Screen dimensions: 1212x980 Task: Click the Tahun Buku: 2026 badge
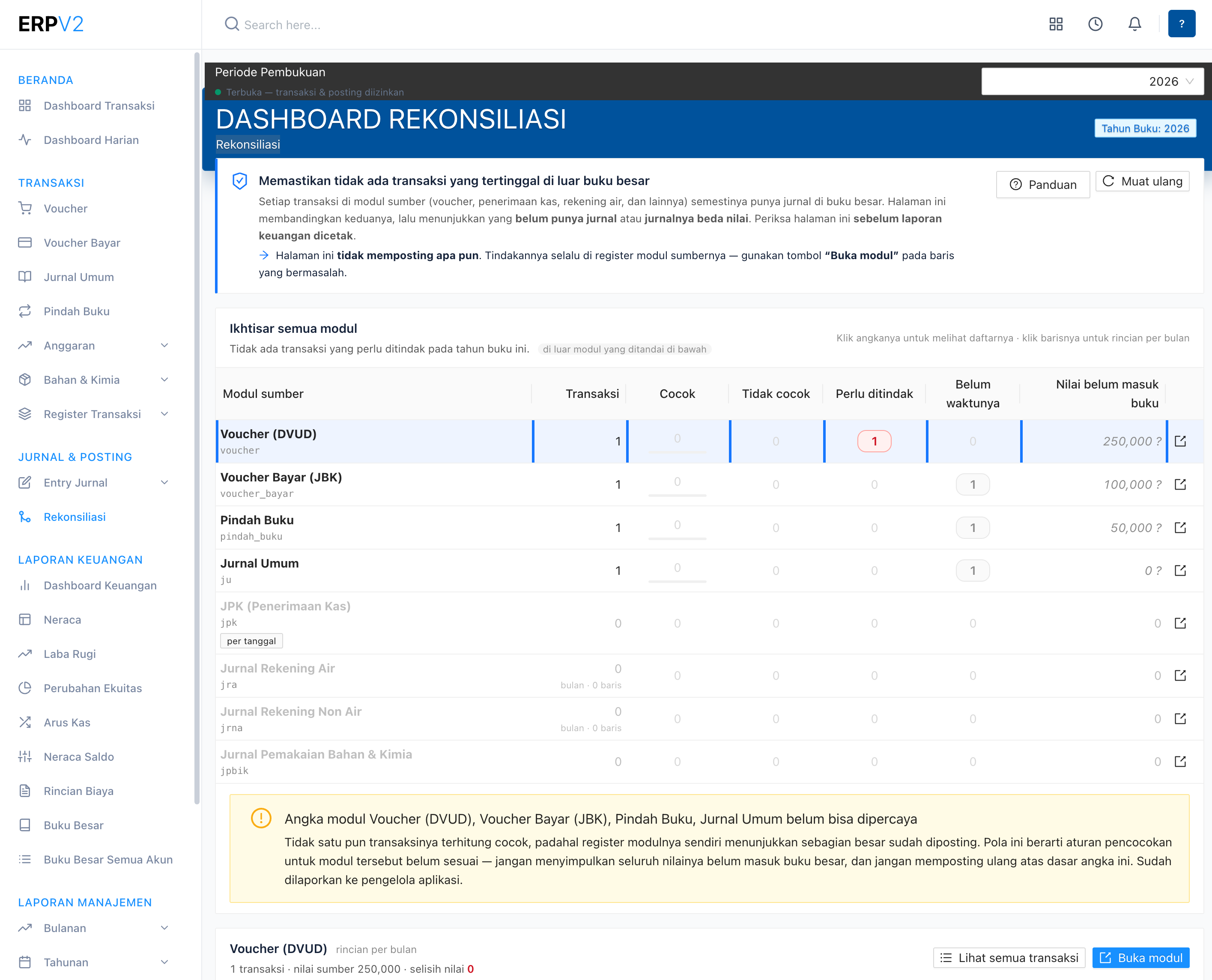point(1145,128)
